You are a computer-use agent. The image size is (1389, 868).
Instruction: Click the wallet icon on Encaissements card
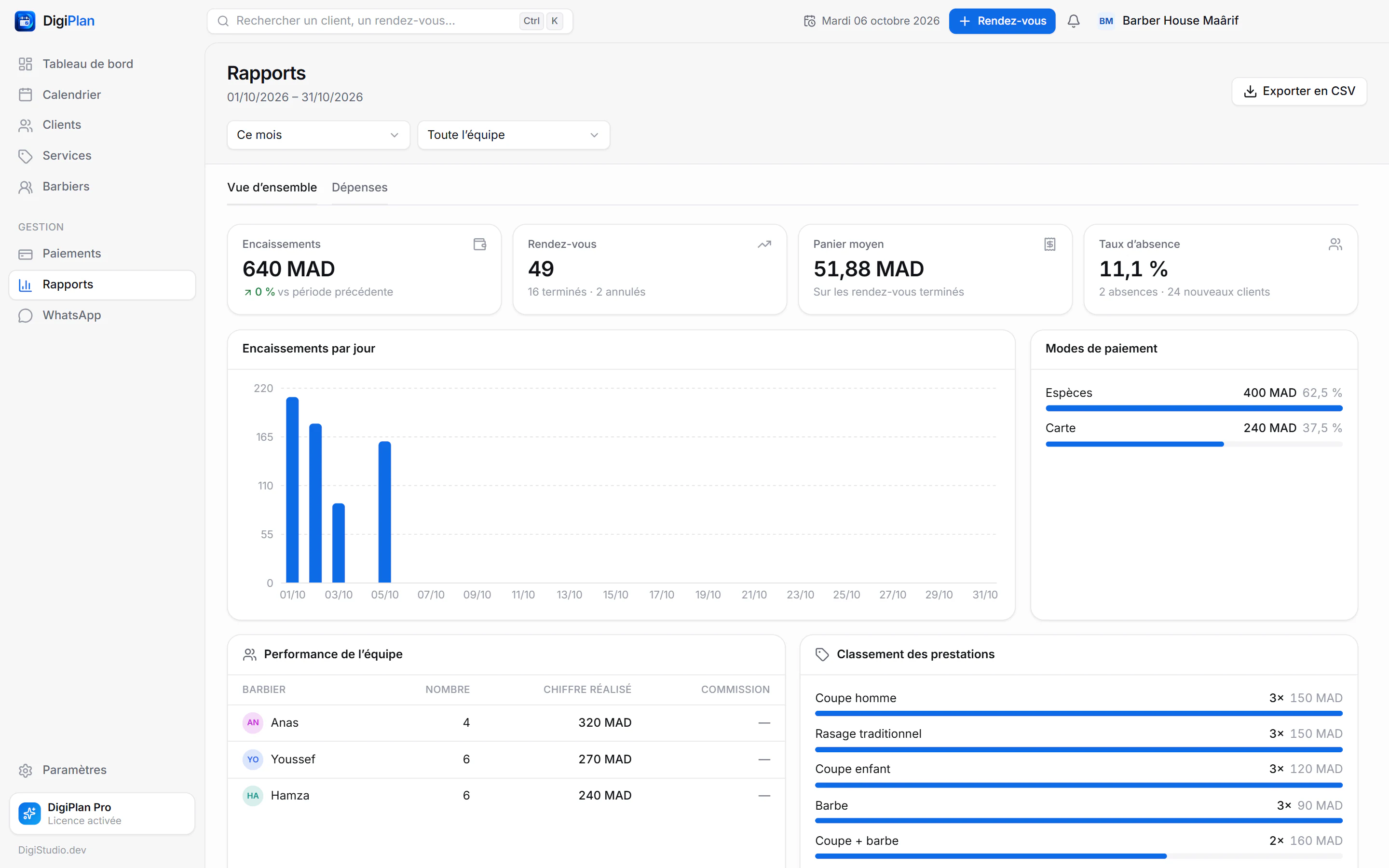480,244
